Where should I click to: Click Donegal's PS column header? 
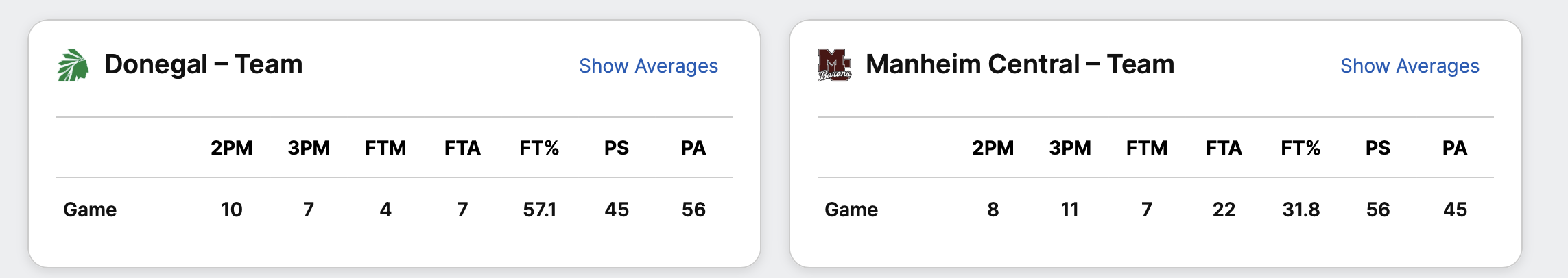coord(617,148)
